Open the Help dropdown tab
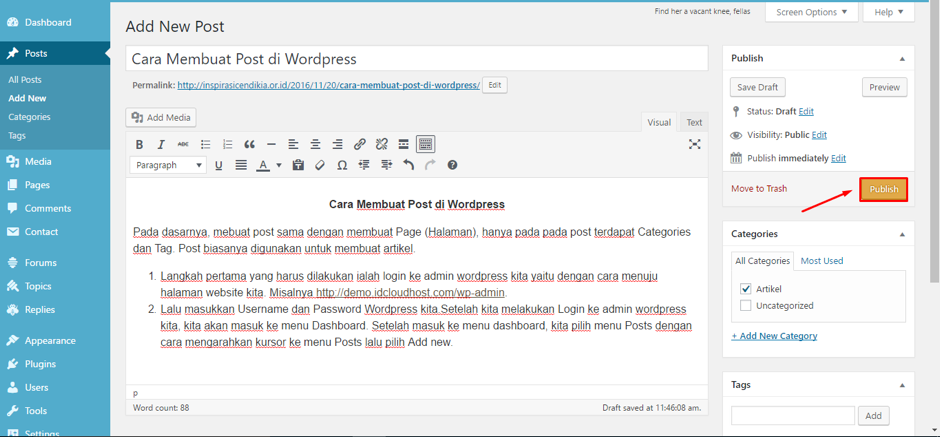Viewport: 940px width, 437px height. point(888,12)
